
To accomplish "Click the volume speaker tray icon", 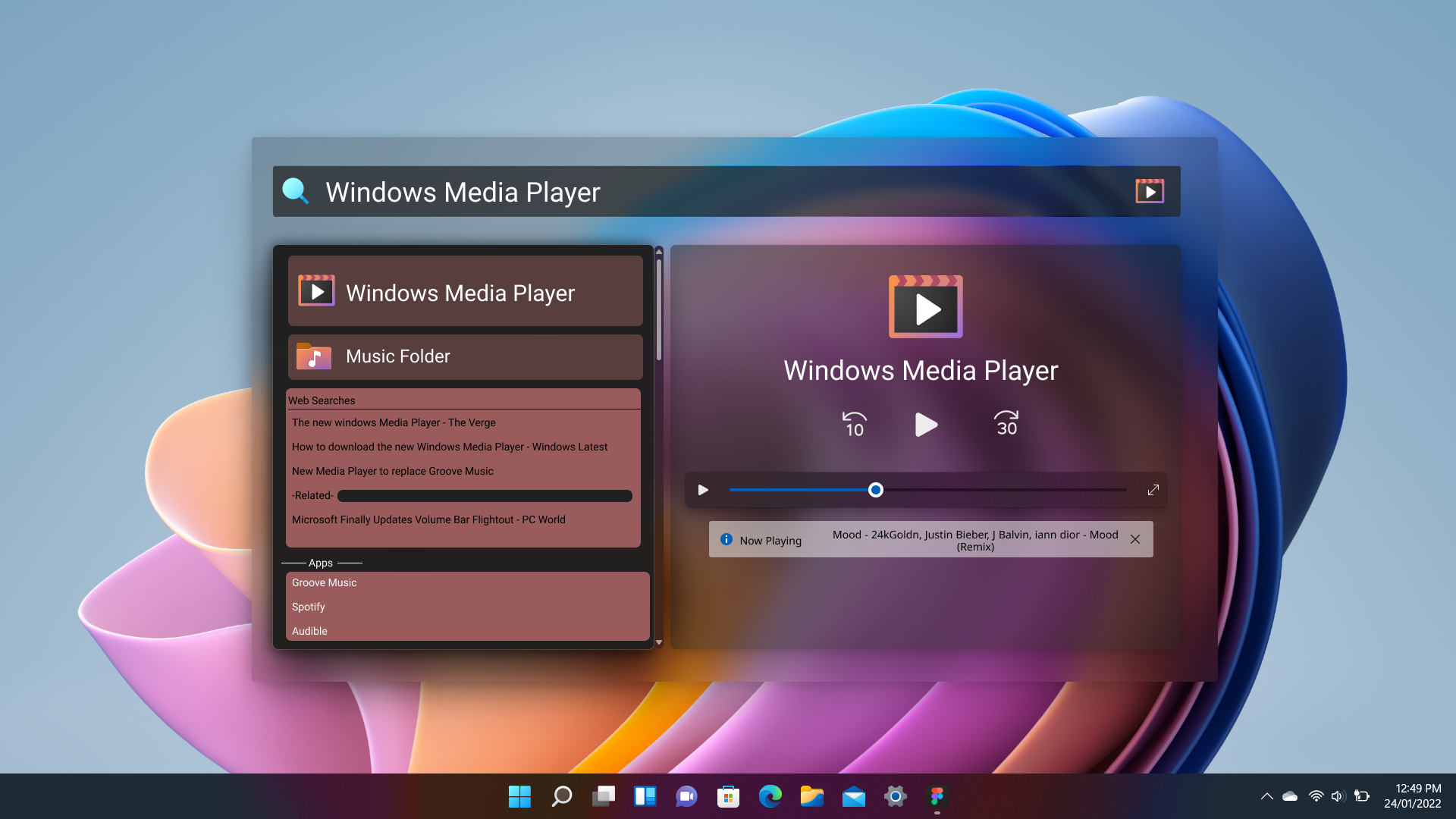I will pos(1338,796).
